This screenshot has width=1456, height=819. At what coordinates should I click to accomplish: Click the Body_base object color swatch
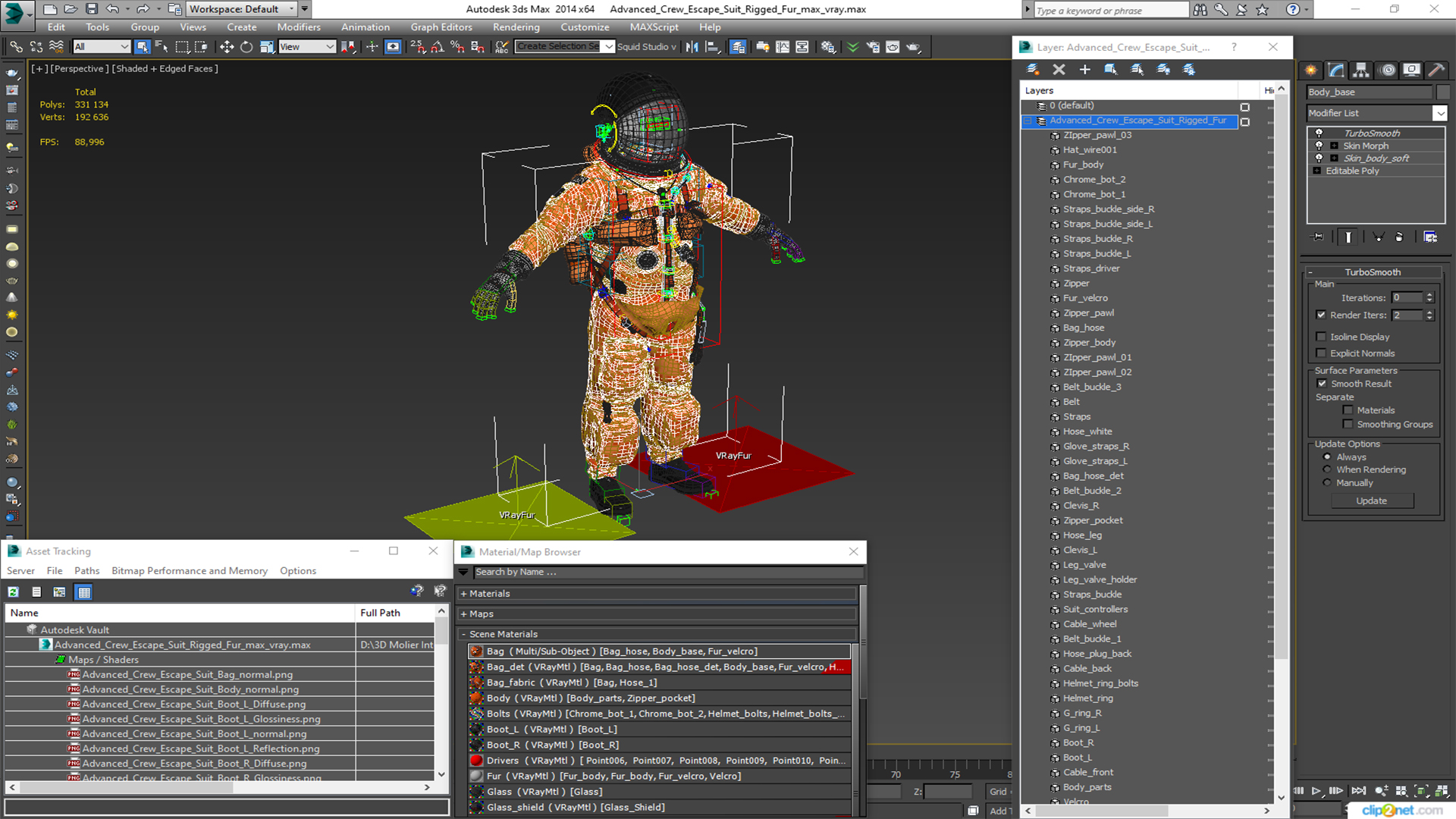click(1442, 92)
